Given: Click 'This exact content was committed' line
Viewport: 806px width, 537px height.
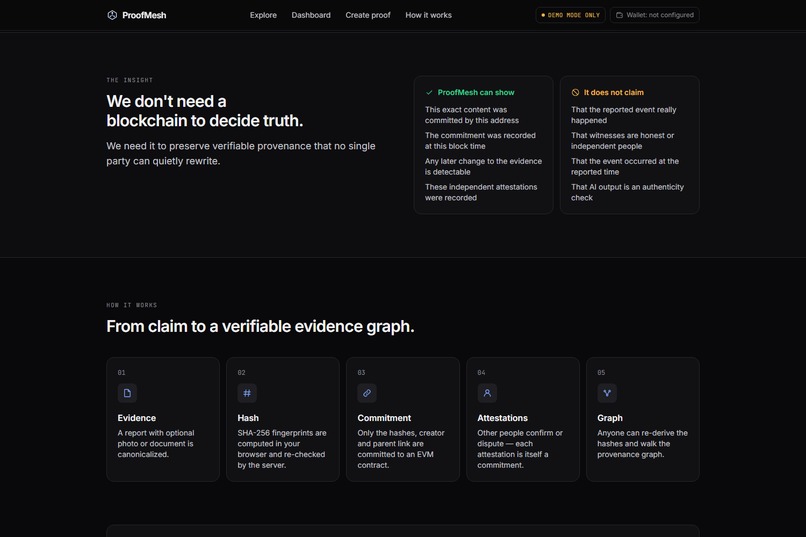Looking at the screenshot, I should point(472,115).
